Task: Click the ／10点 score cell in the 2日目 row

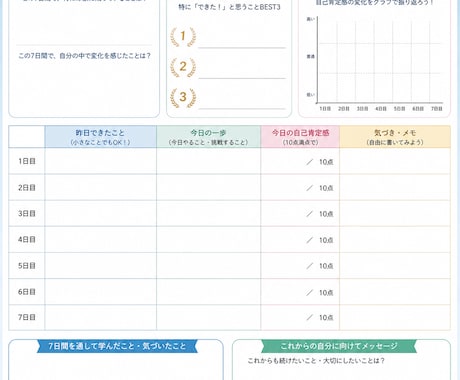Action: [300, 188]
